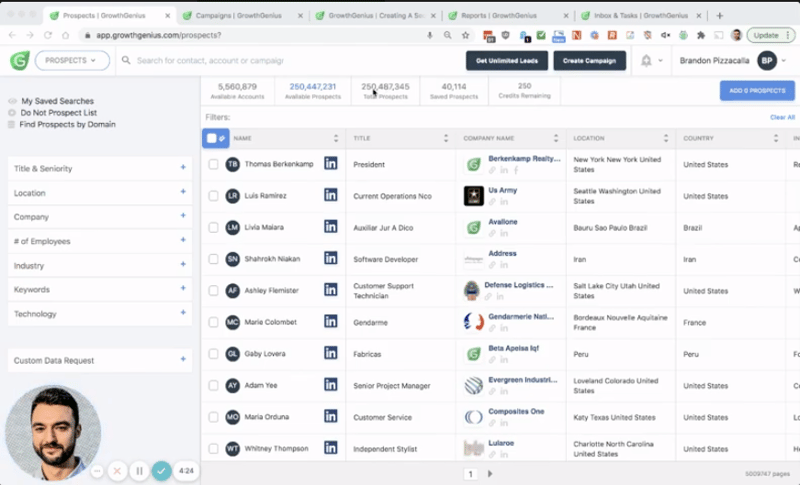Click the Defense Logistics company logo
The width and height of the screenshot is (800, 485).
pyautogui.click(x=471, y=291)
